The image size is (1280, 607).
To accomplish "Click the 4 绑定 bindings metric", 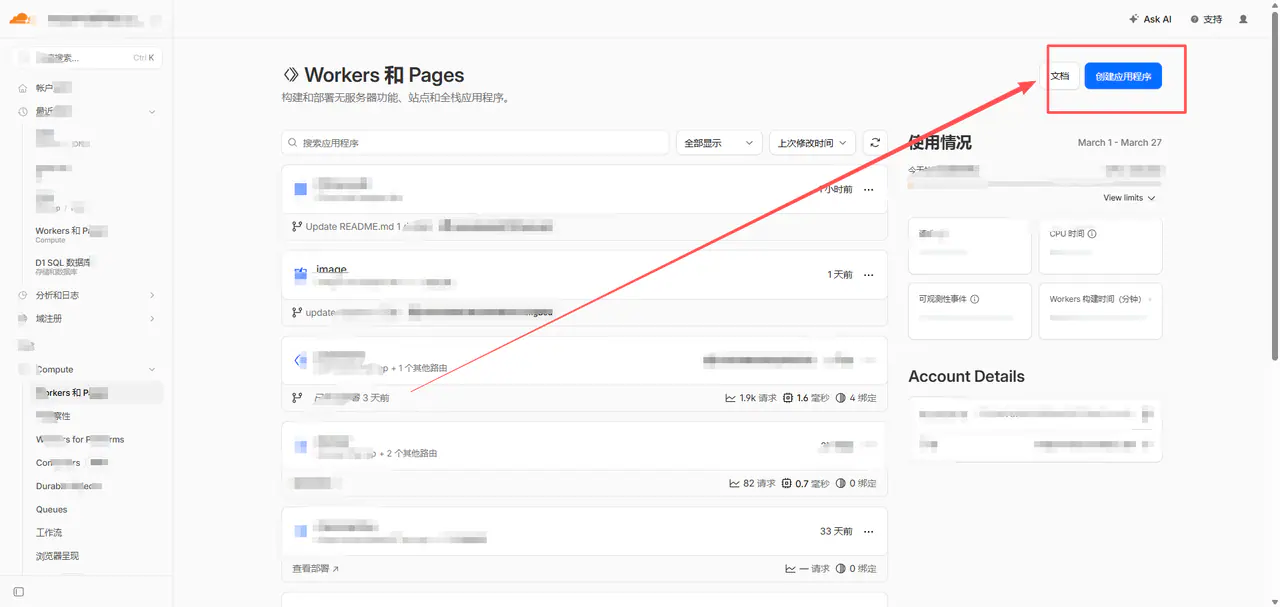I will tap(856, 398).
